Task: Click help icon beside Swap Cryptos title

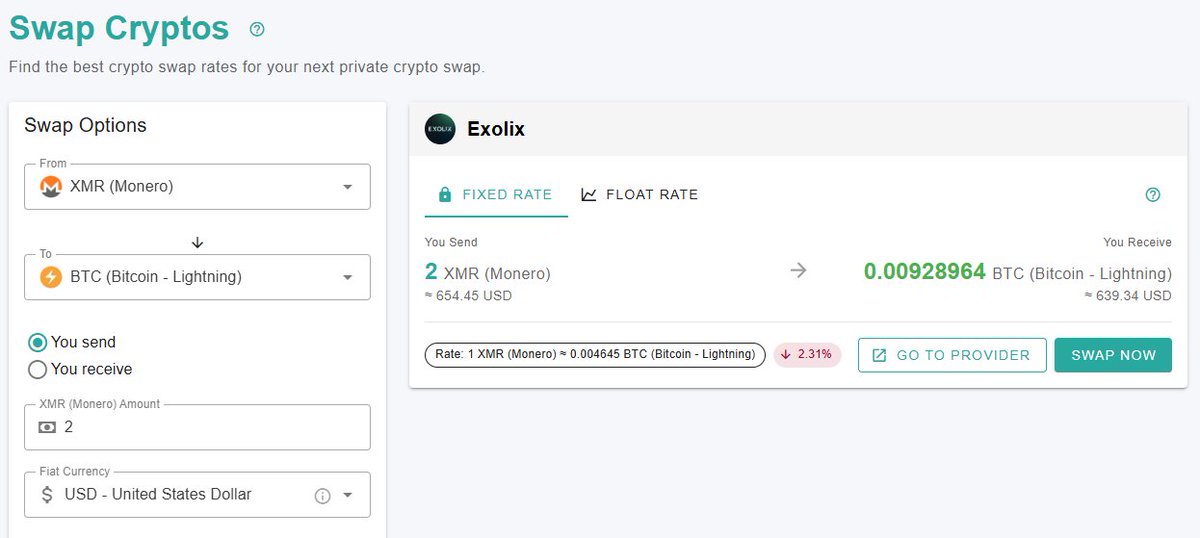Action: tap(257, 30)
